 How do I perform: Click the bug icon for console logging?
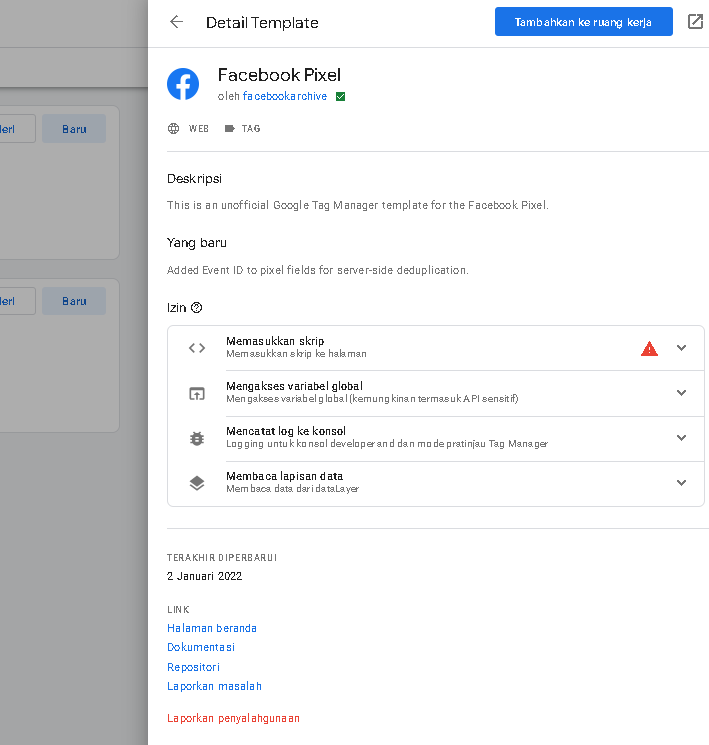pos(197,438)
